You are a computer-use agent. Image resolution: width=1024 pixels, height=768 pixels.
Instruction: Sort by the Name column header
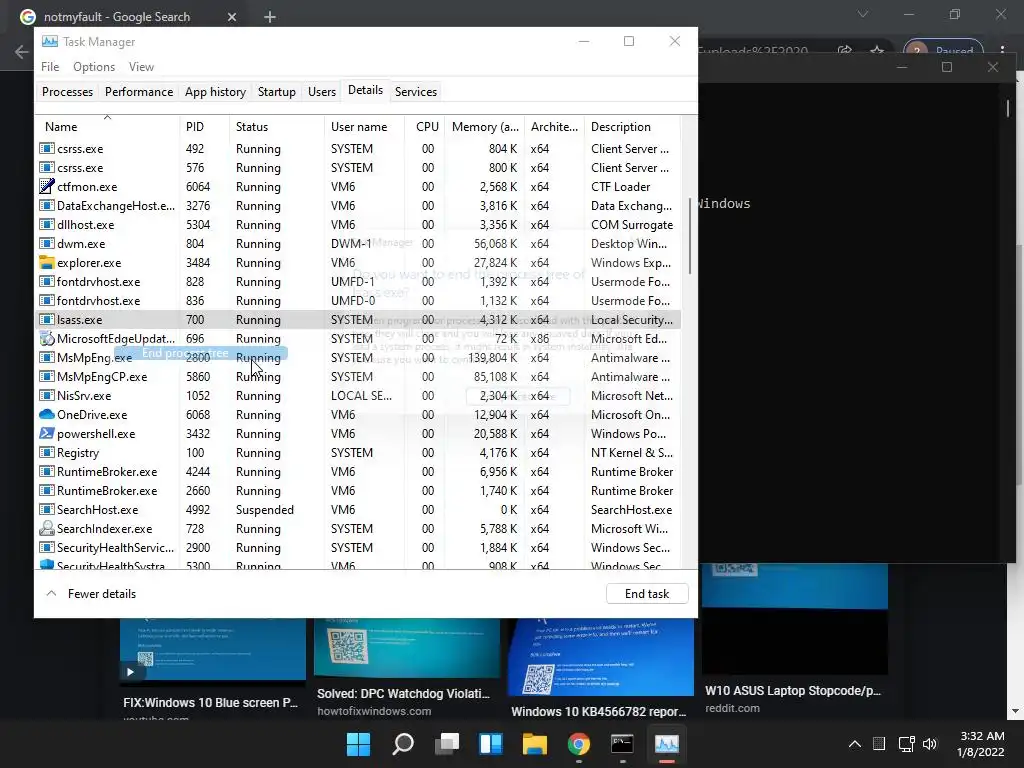point(107,127)
